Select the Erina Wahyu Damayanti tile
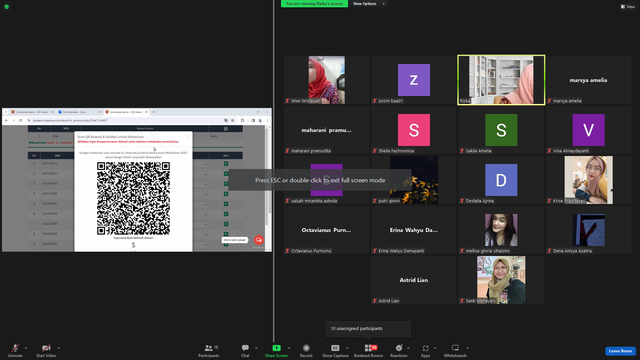Image resolution: width=640 pixels, height=360 pixels. coord(414,230)
